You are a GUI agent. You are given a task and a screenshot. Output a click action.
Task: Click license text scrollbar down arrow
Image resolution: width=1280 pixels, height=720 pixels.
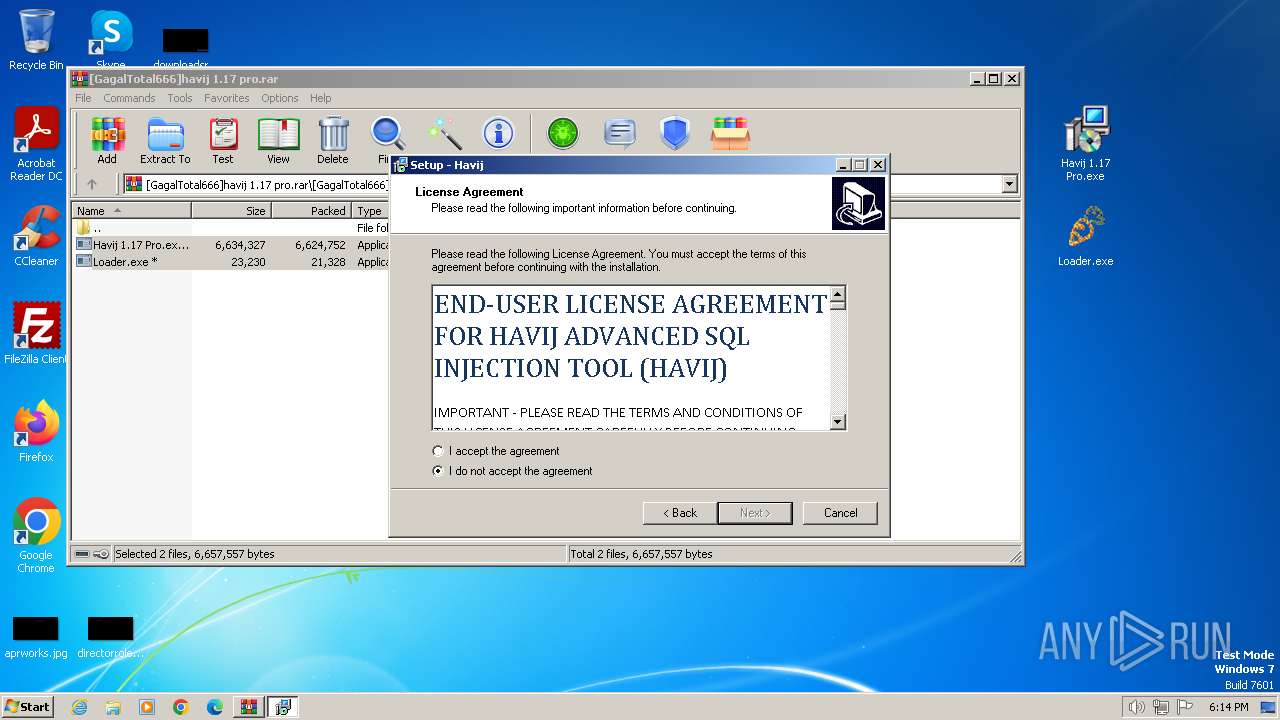(x=838, y=422)
